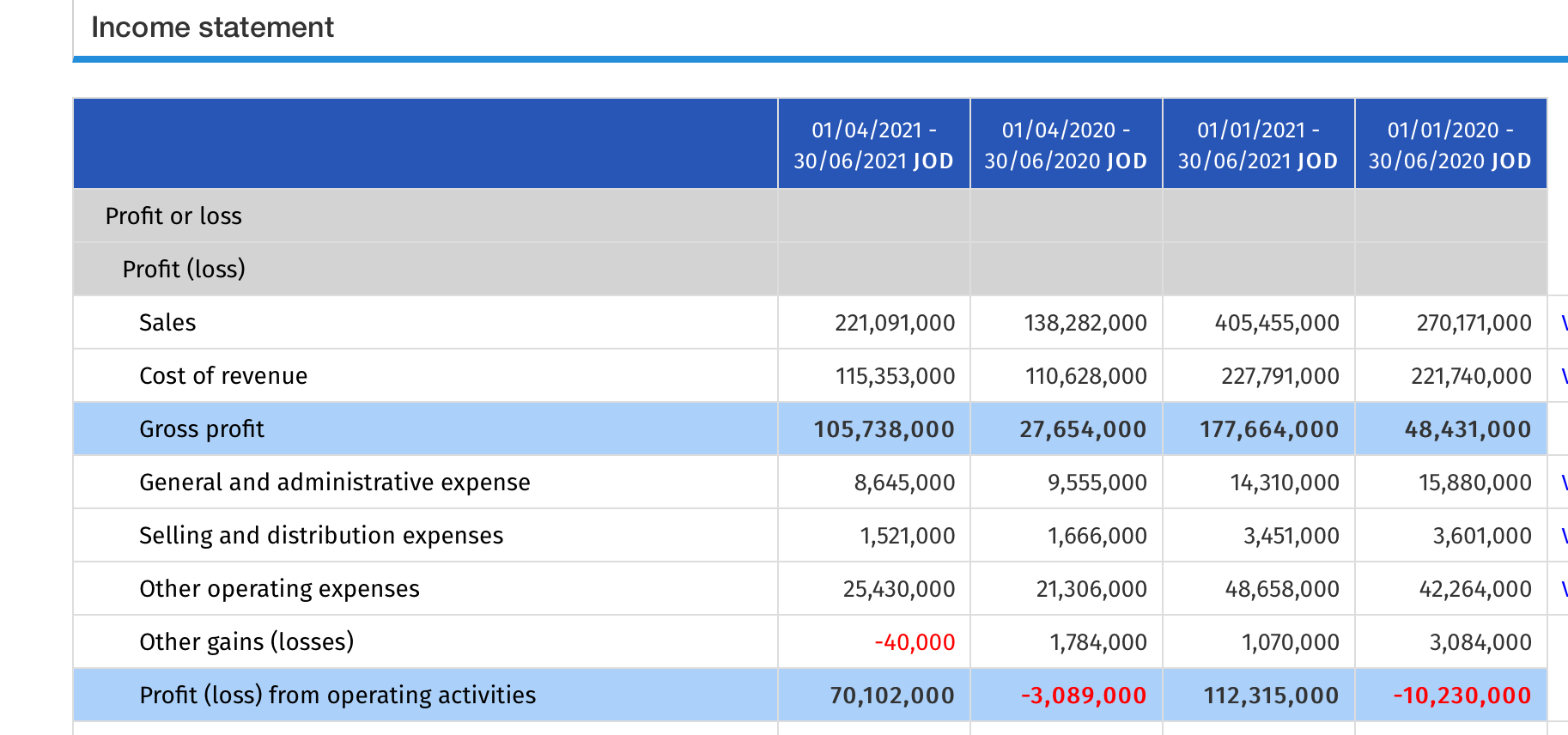Click operating profit value 70,102,000
The height and width of the screenshot is (735, 1568).
click(892, 696)
